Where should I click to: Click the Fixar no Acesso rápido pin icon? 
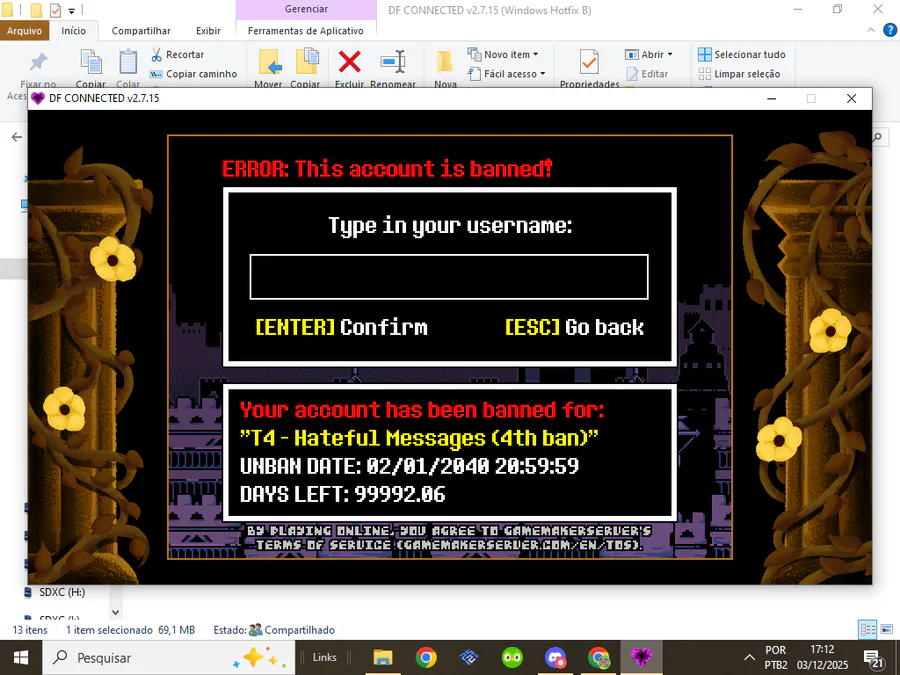coord(38,62)
